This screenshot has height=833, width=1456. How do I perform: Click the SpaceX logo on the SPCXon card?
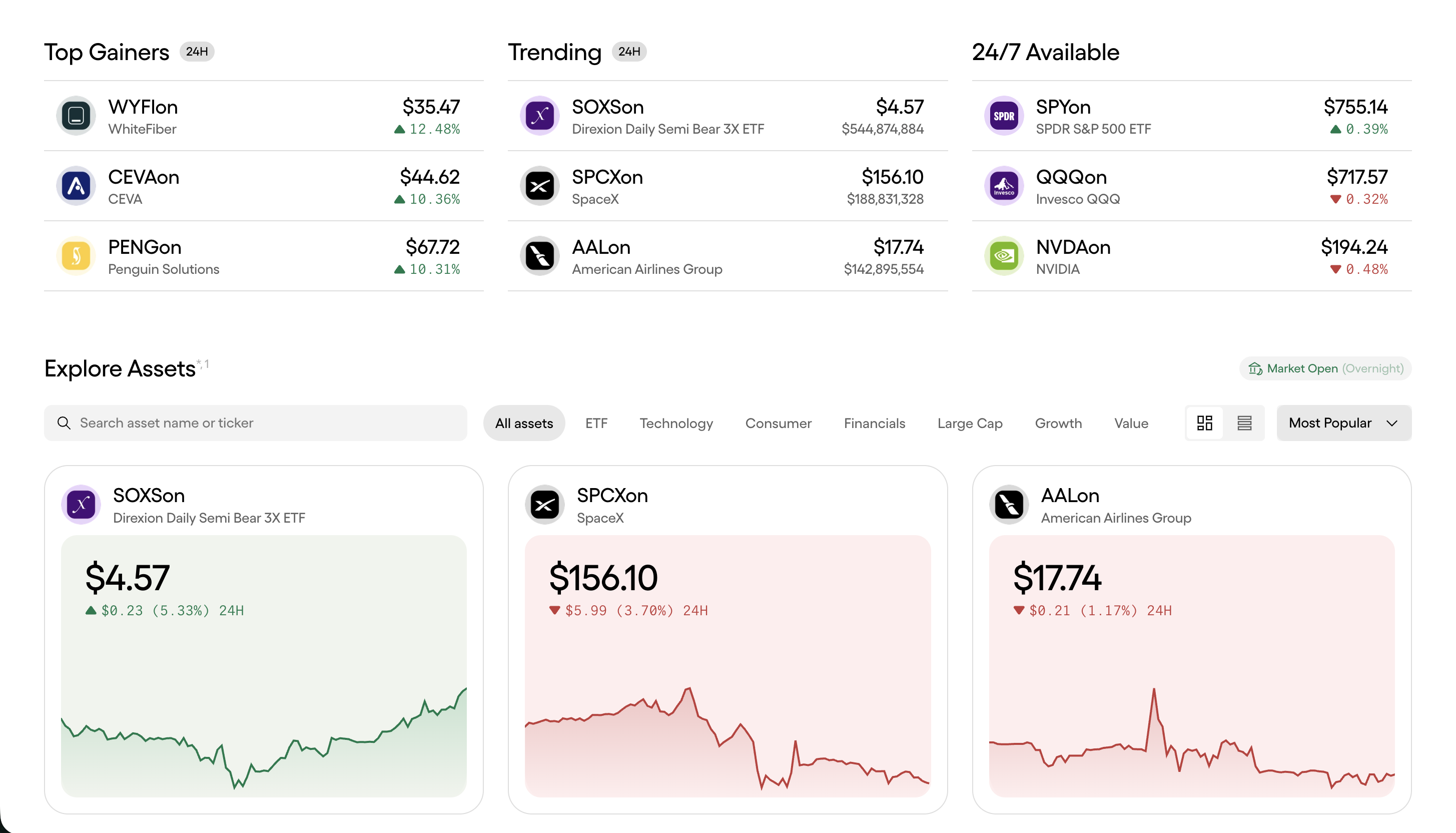(545, 505)
